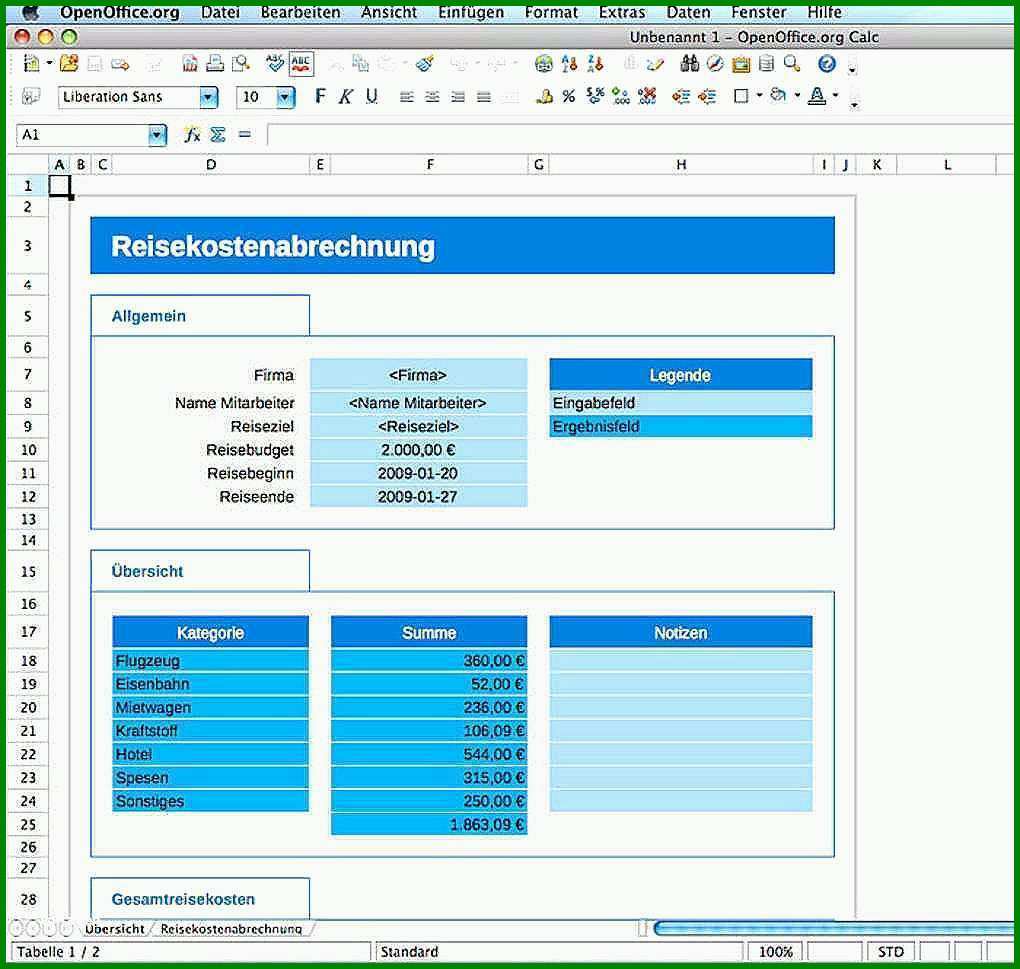The width and height of the screenshot is (1020, 969).
Task: Add decimal place icon
Action: [x=621, y=97]
